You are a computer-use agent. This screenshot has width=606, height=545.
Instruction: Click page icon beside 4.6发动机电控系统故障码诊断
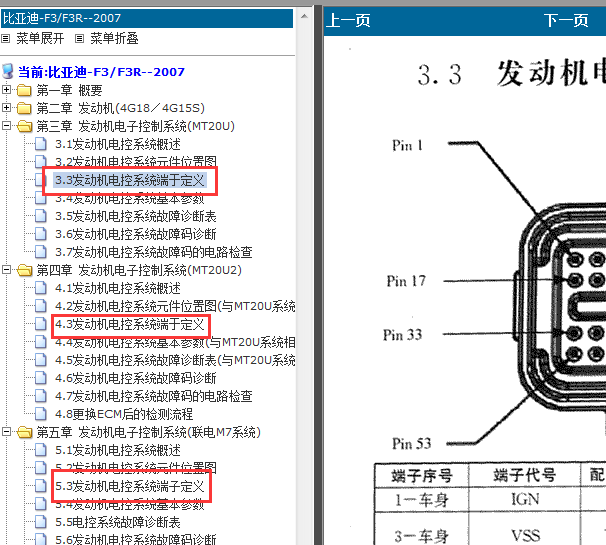click(41, 378)
